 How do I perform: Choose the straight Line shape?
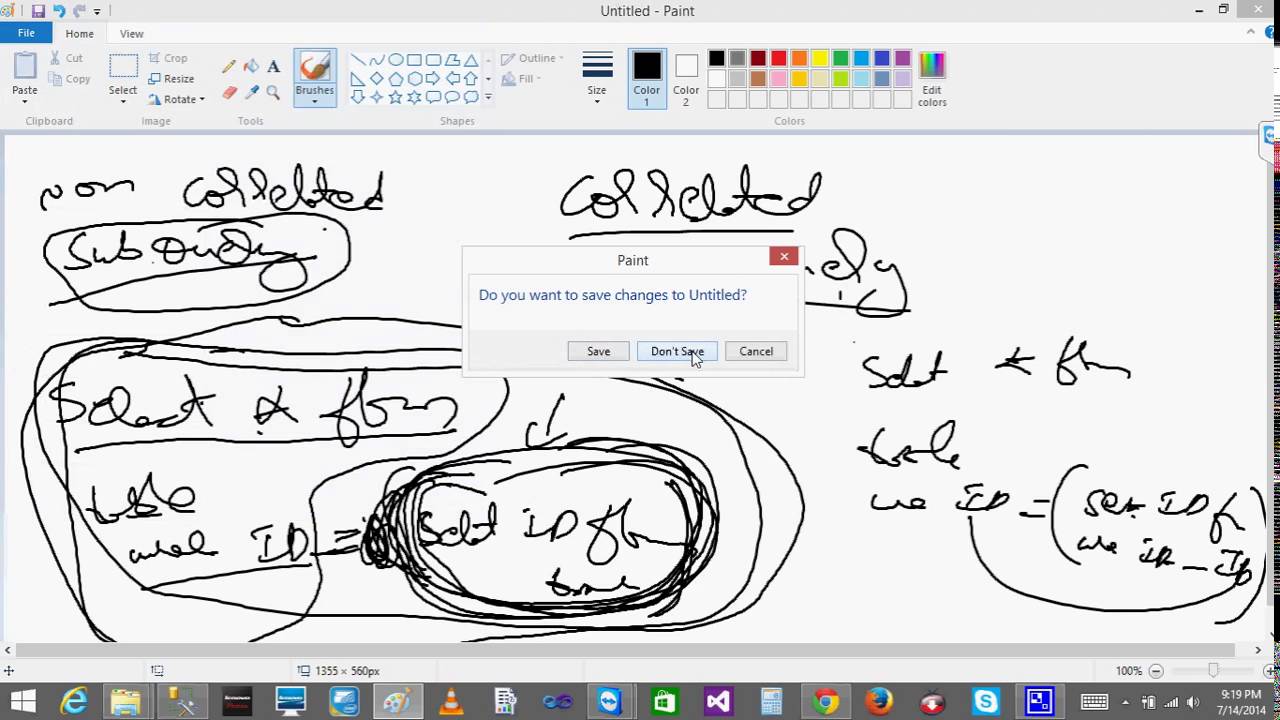click(x=358, y=60)
